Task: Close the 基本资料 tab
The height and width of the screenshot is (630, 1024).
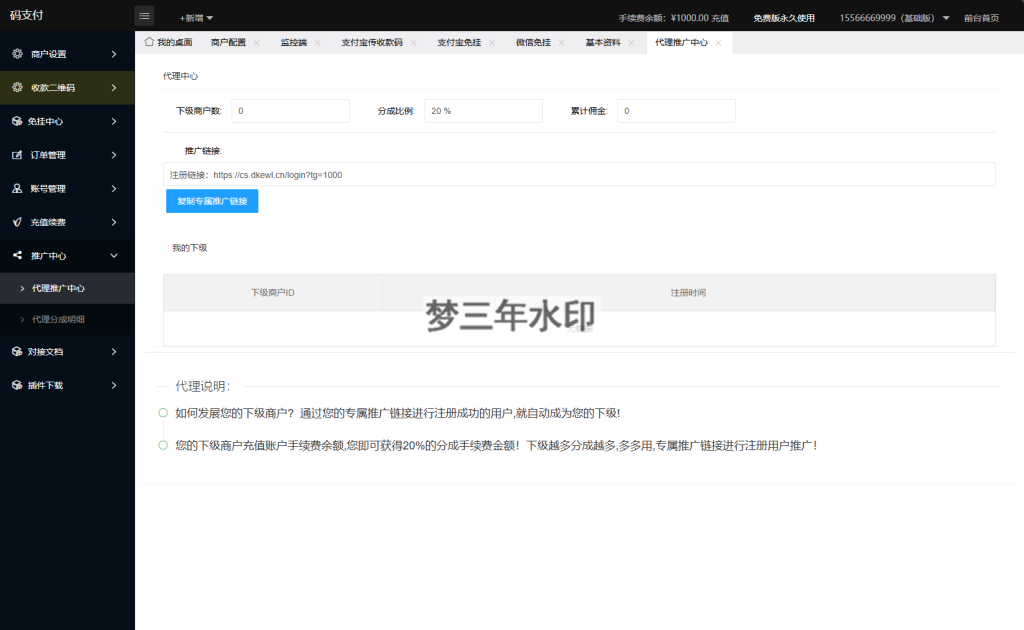Action: click(x=631, y=42)
